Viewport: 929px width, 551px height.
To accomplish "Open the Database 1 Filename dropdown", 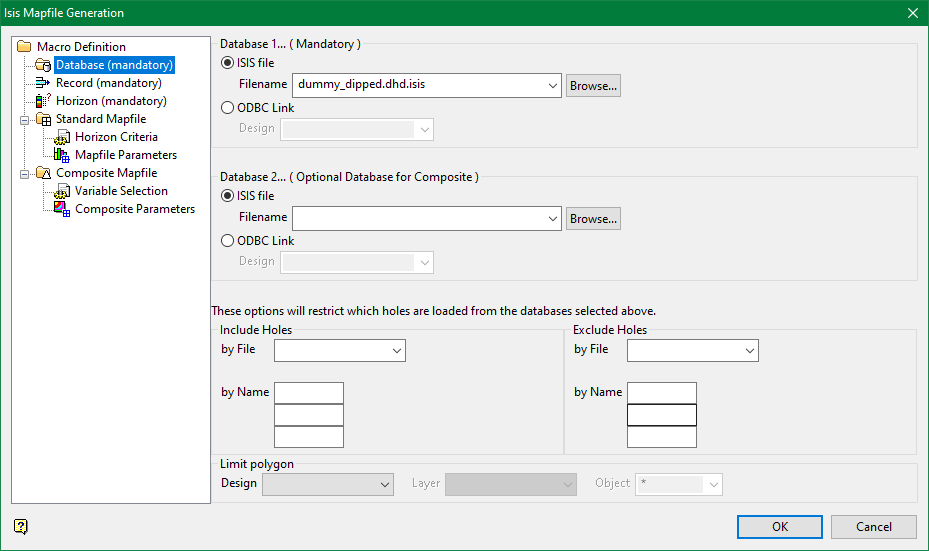I will pos(553,86).
